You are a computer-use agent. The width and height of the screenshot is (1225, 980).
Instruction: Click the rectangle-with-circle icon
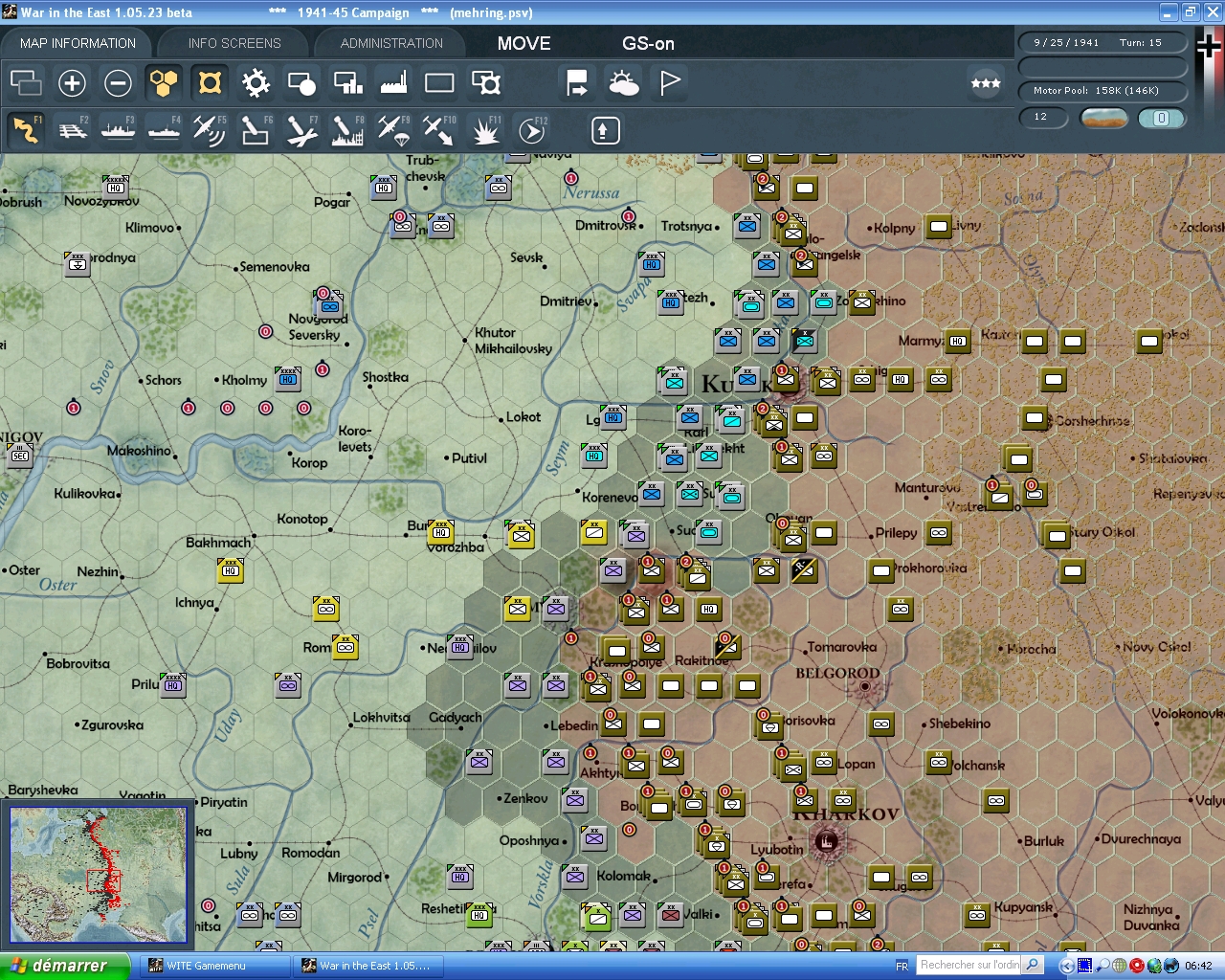(301, 83)
